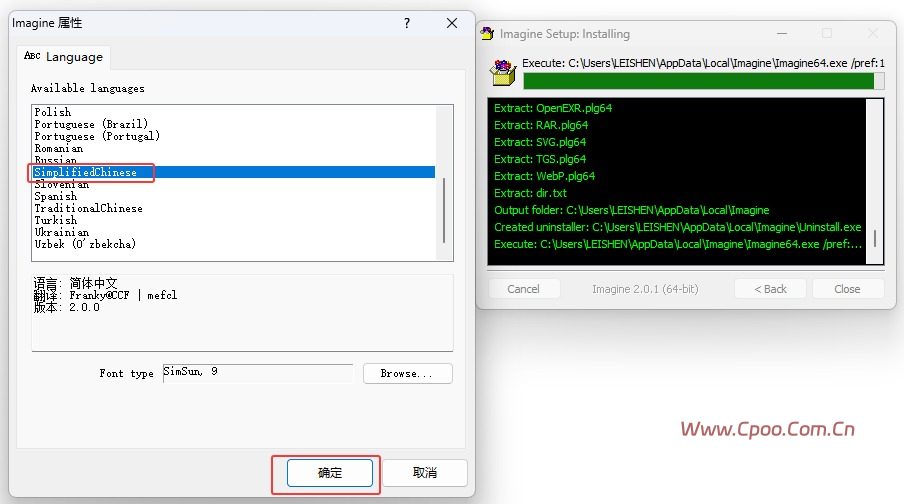Minimize the Imagine Setup window
Image resolution: width=904 pixels, height=504 pixels.
[782, 33]
